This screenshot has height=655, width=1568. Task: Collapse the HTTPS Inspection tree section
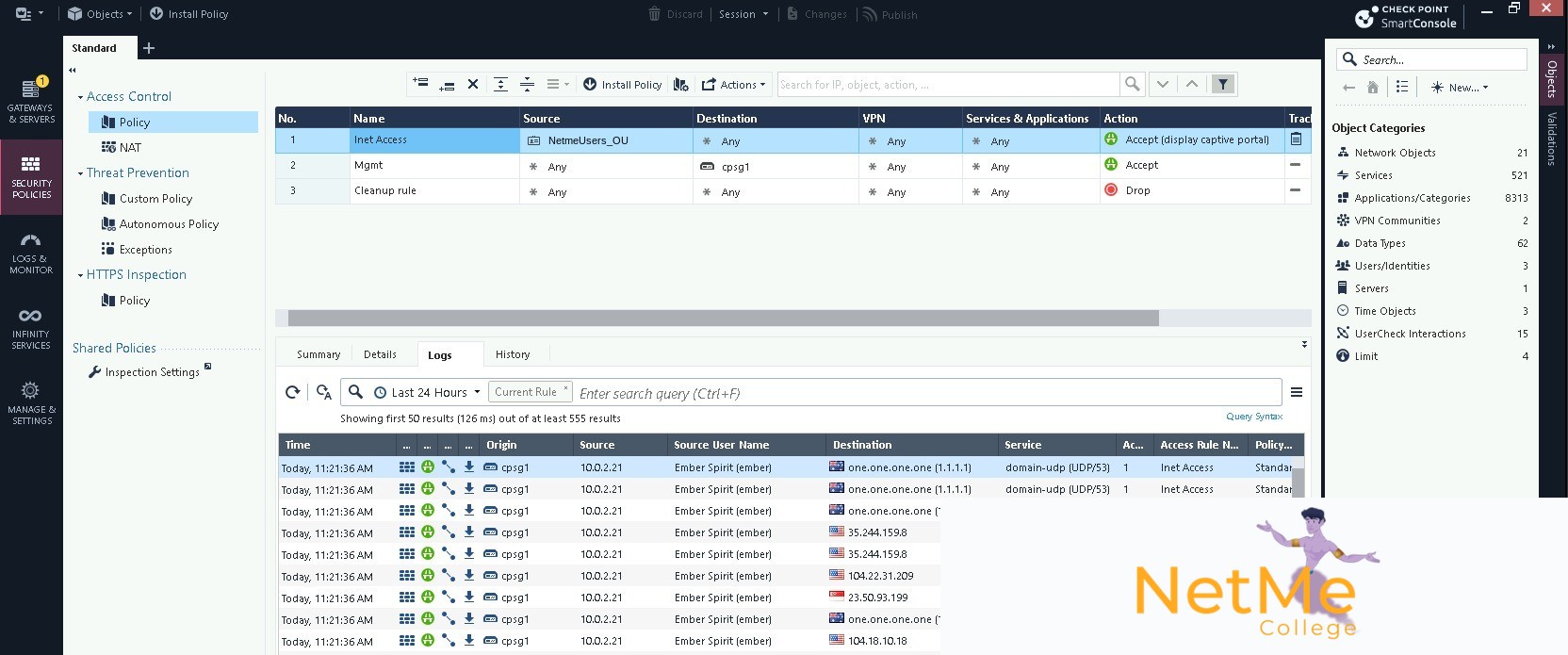click(x=80, y=275)
